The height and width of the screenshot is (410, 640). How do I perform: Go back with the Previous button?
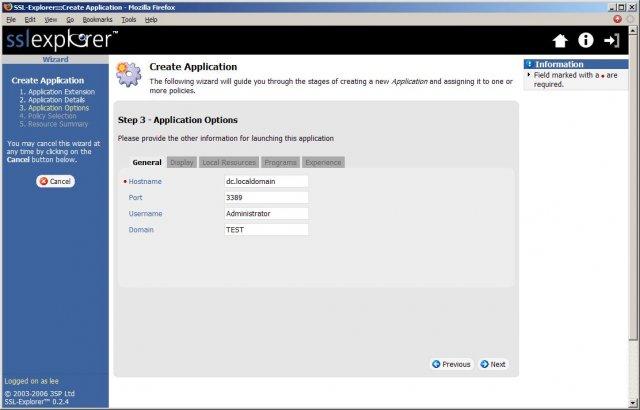pyautogui.click(x=451, y=364)
